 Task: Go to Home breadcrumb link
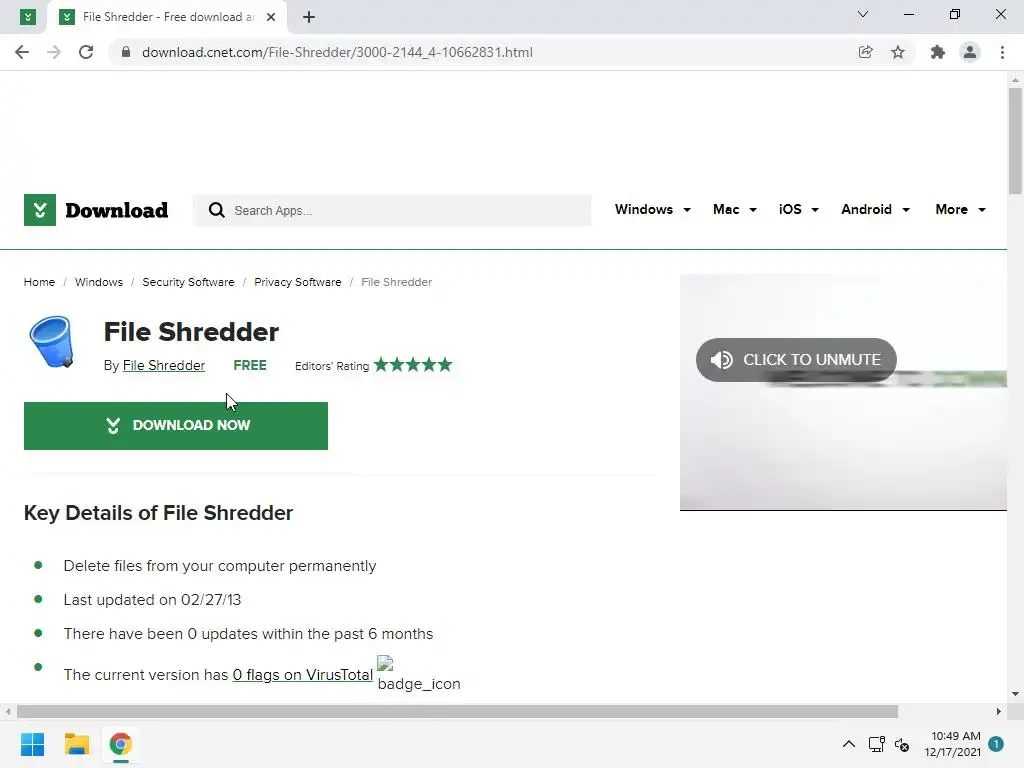point(39,282)
